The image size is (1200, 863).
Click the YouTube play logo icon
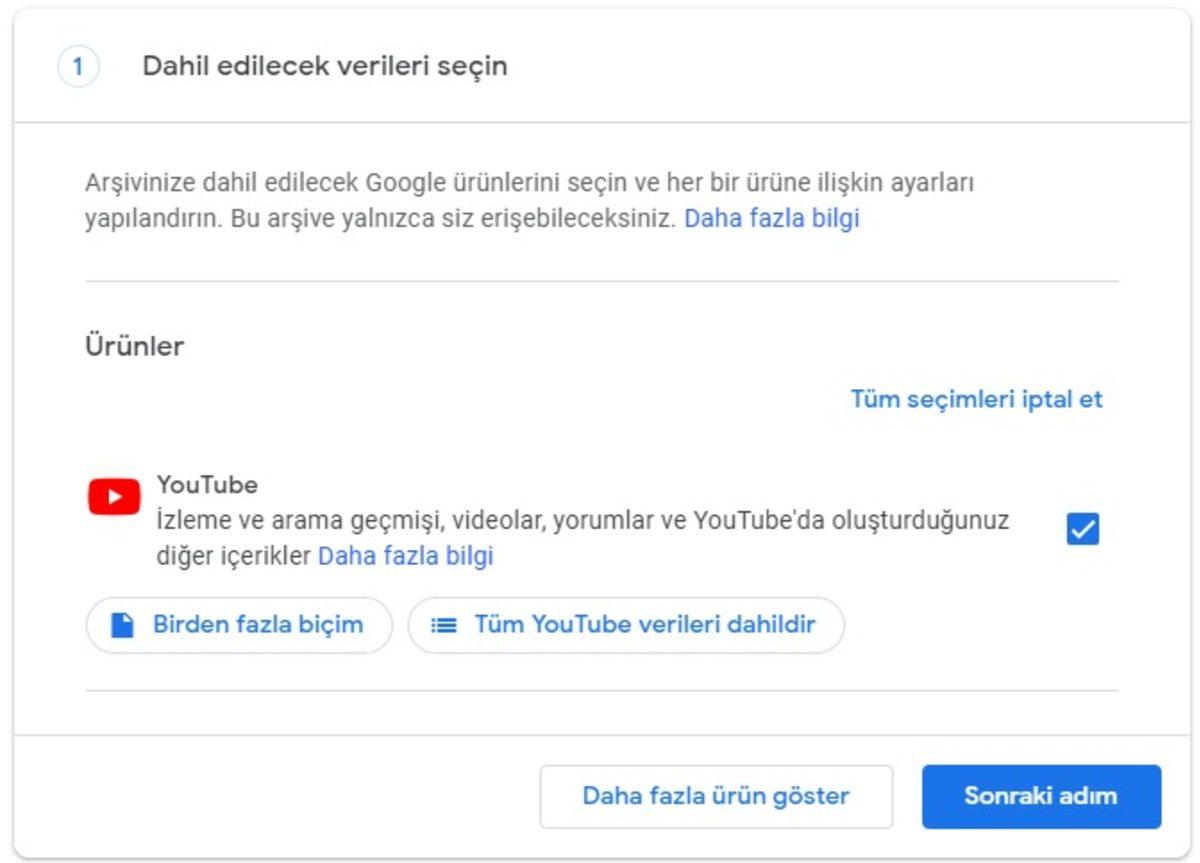[x=114, y=494]
